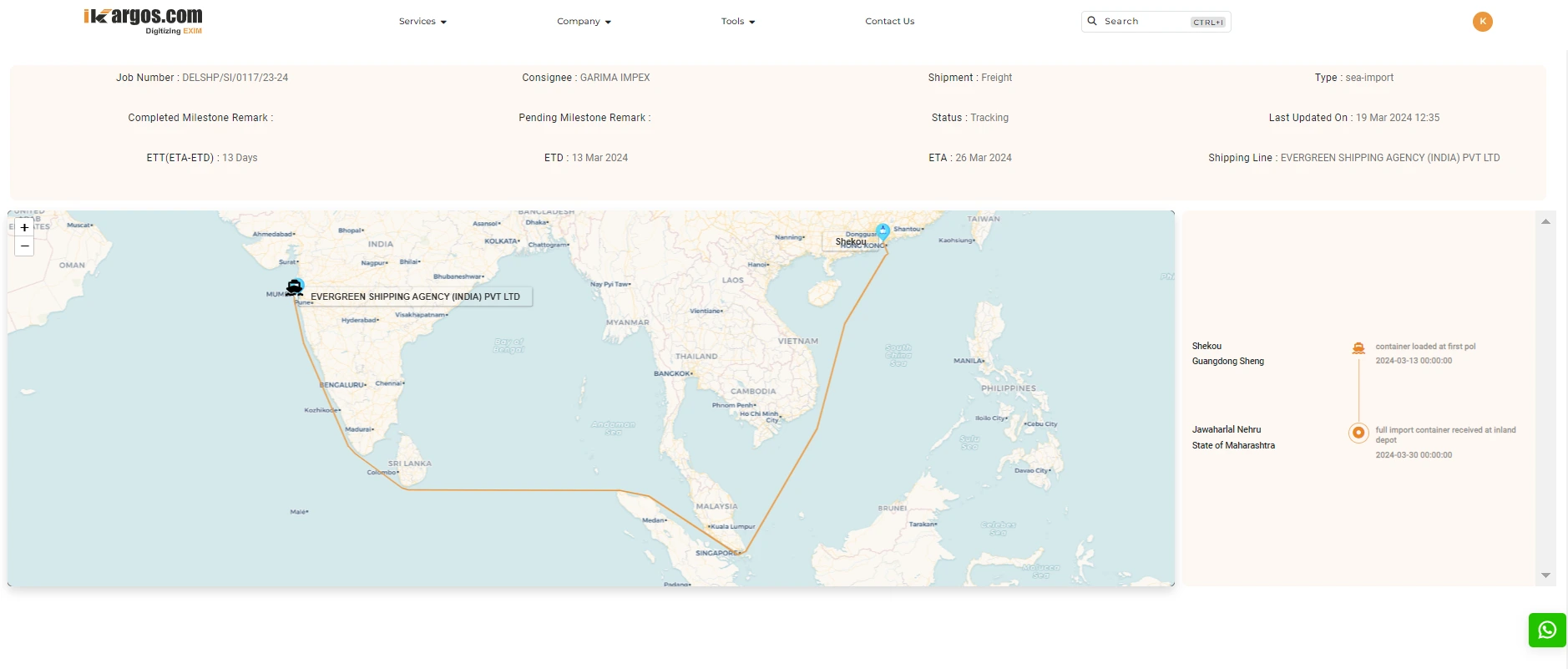The image size is (1568, 669).
Task: Zoom out on the map
Action: [x=24, y=246]
